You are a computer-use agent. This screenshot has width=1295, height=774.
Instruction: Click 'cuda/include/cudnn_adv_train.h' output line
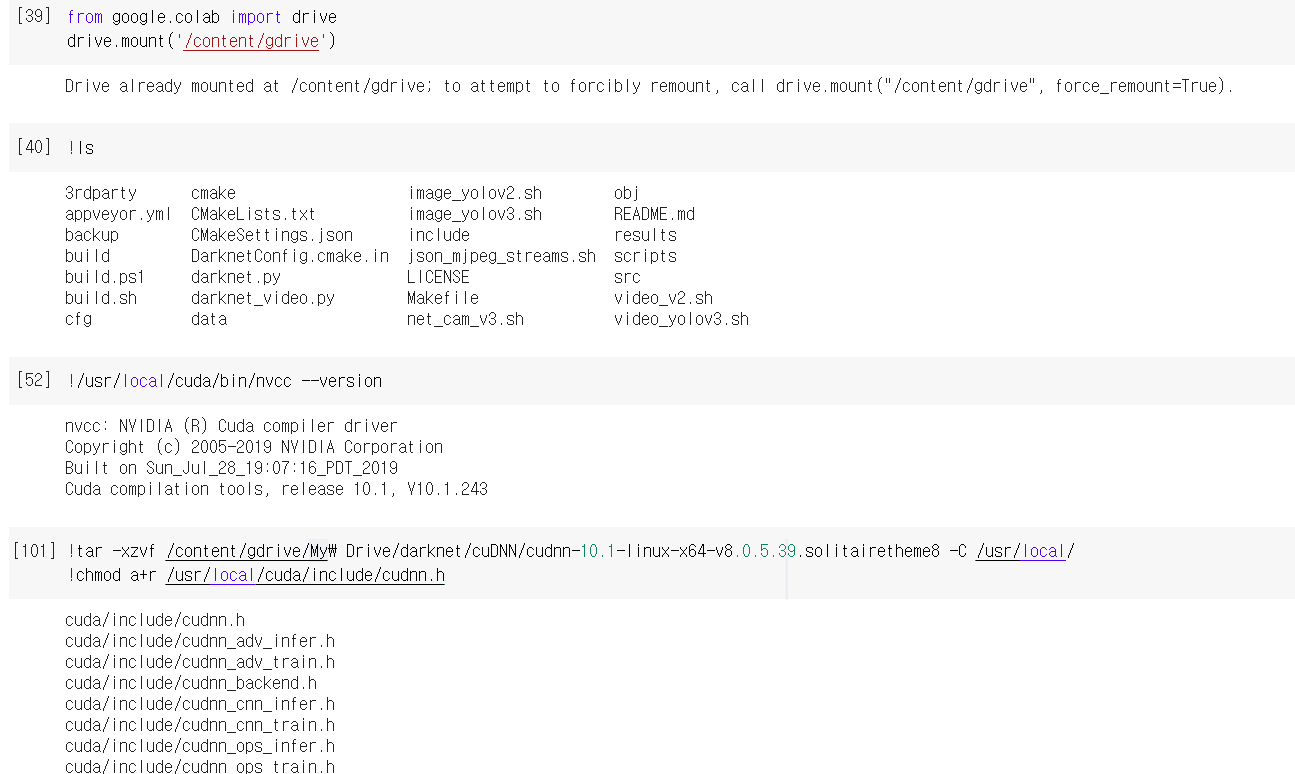pos(200,662)
